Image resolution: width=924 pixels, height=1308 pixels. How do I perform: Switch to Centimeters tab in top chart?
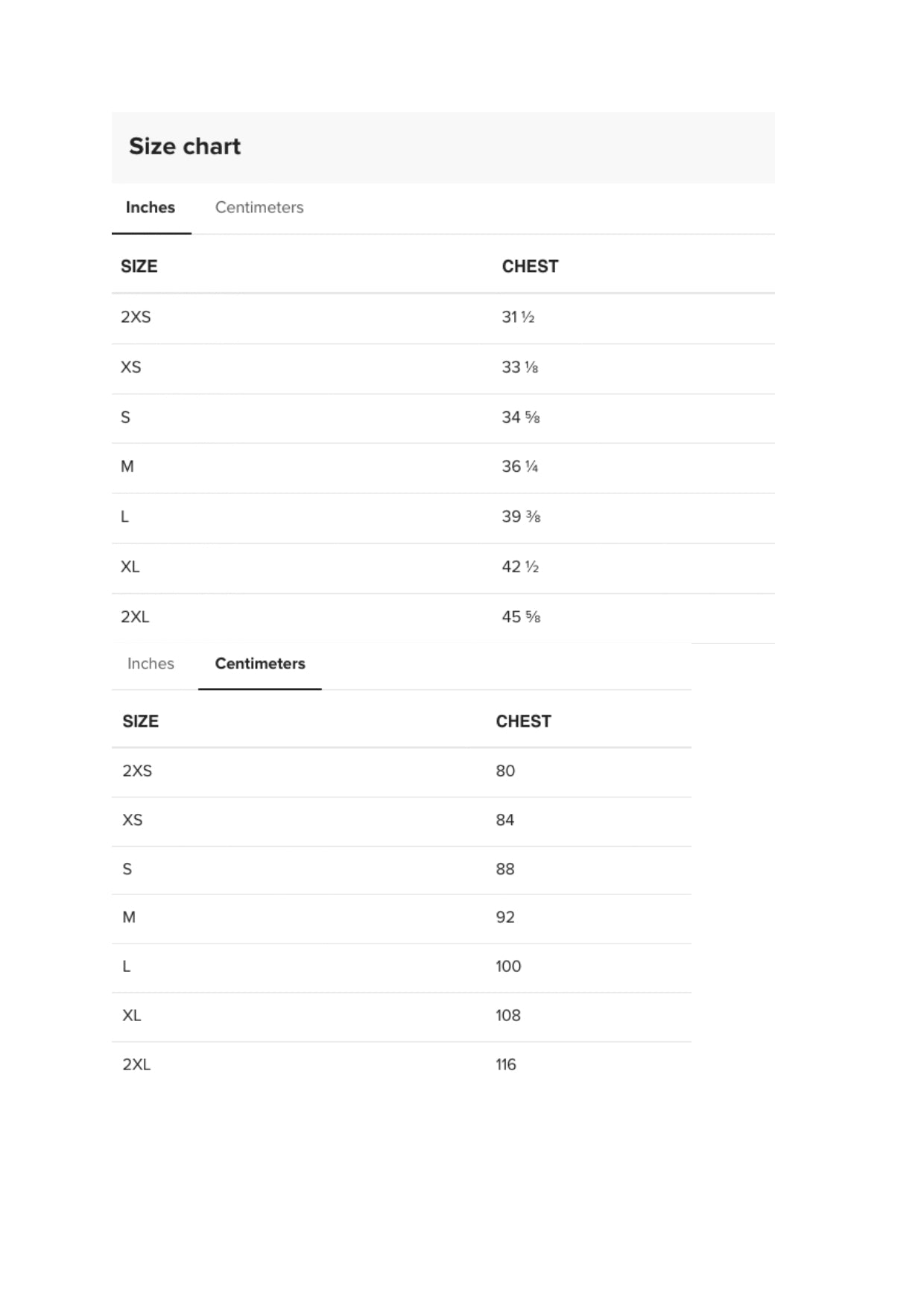coord(259,208)
